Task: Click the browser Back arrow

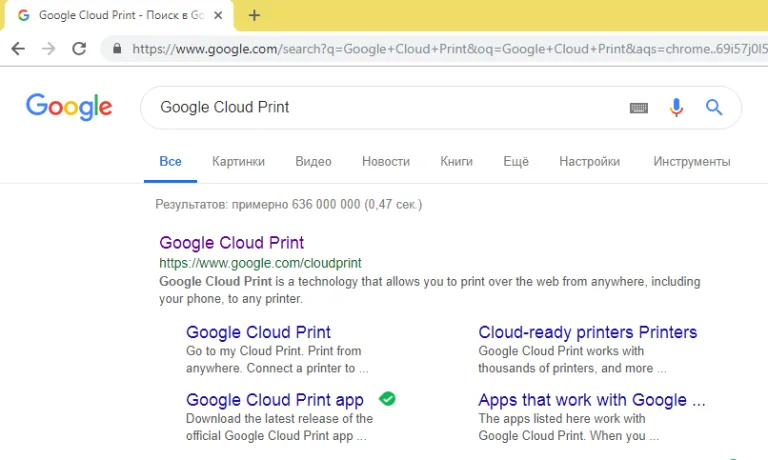Action: pos(18,48)
